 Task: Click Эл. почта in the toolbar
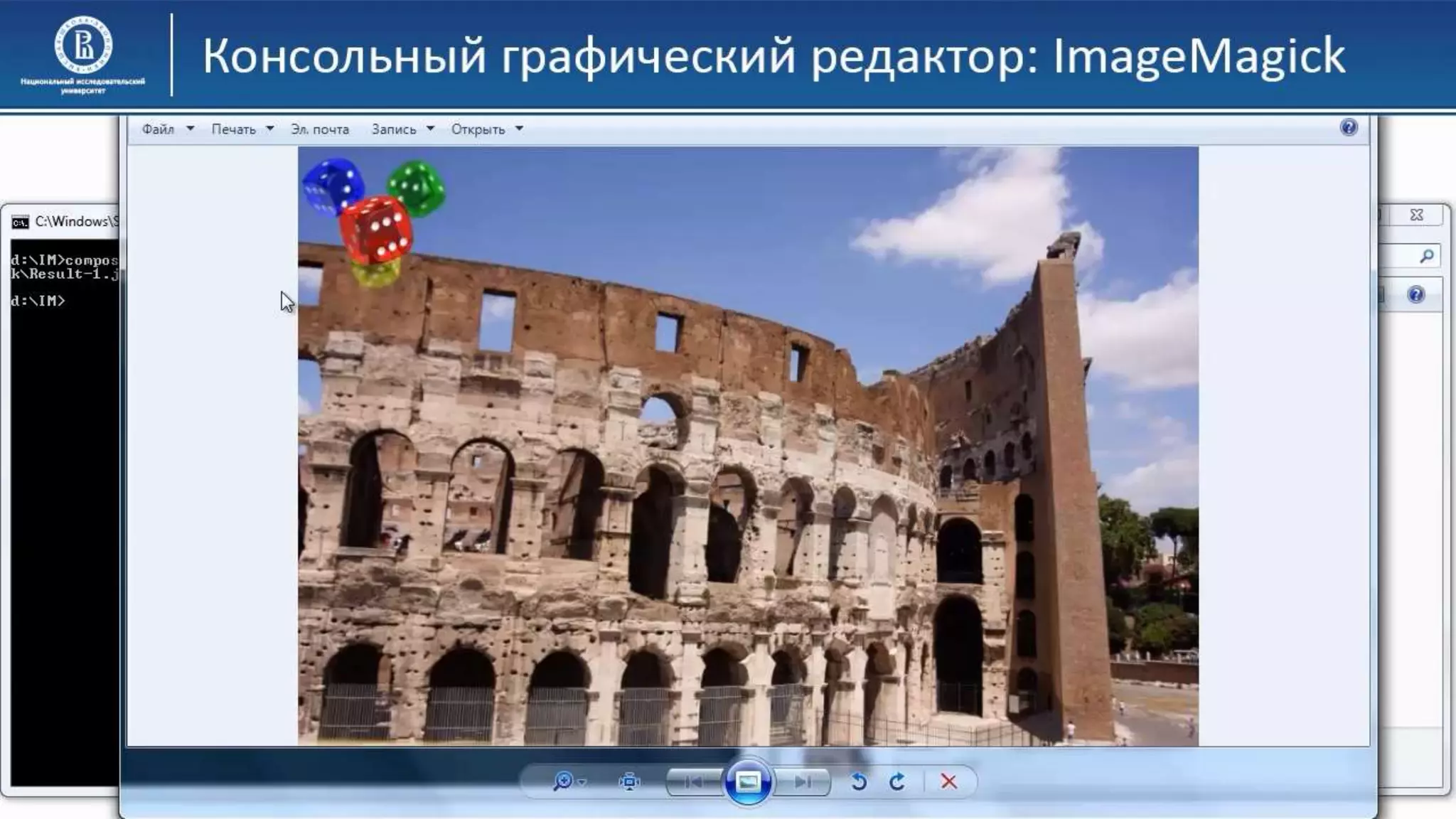[x=320, y=129]
